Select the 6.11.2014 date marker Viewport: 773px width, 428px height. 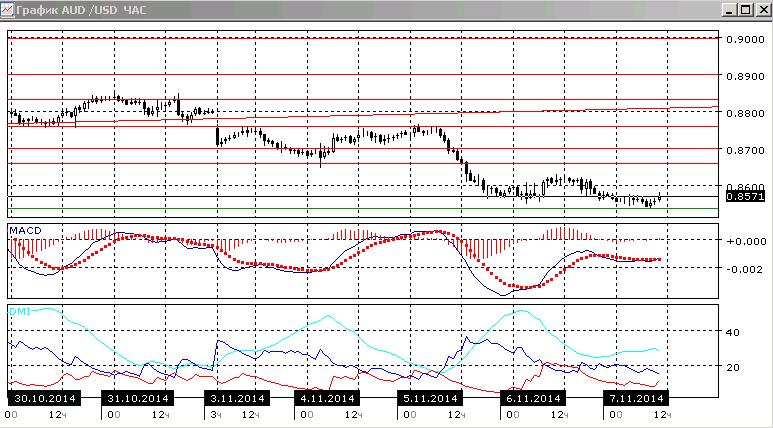tap(533, 398)
